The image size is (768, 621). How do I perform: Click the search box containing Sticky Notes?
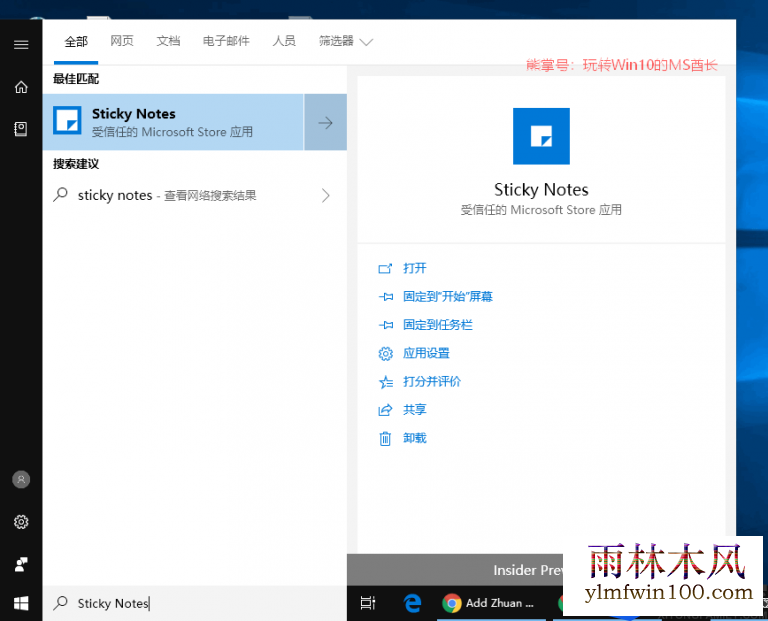tap(195, 603)
